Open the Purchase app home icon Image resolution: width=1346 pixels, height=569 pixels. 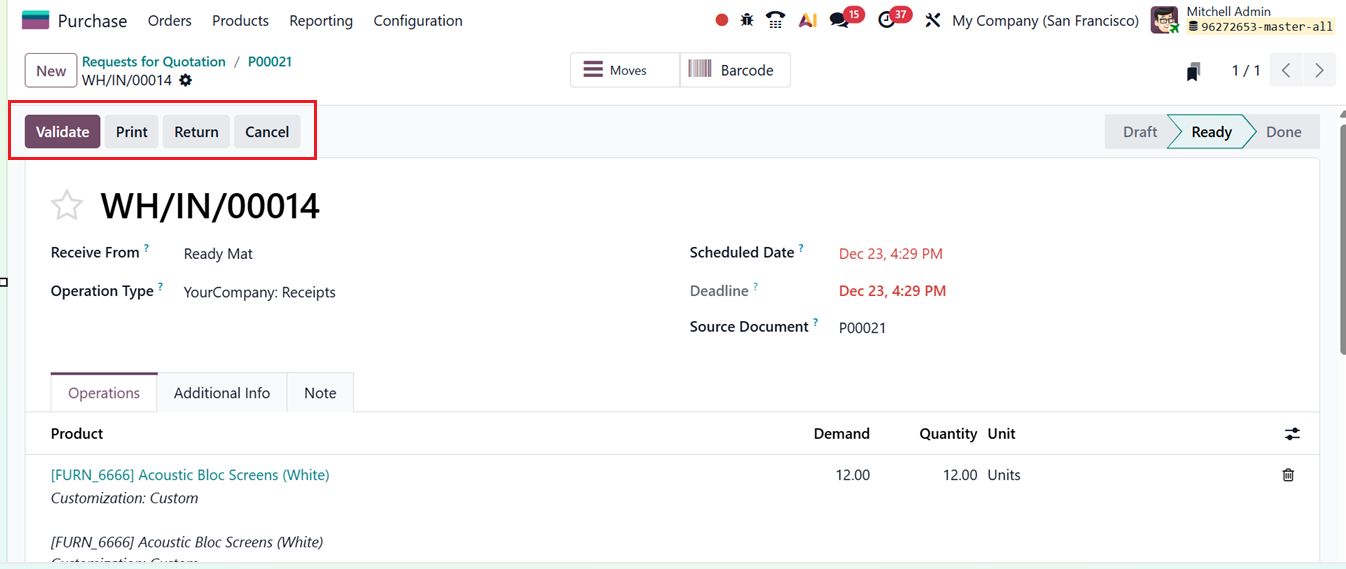pos(35,20)
